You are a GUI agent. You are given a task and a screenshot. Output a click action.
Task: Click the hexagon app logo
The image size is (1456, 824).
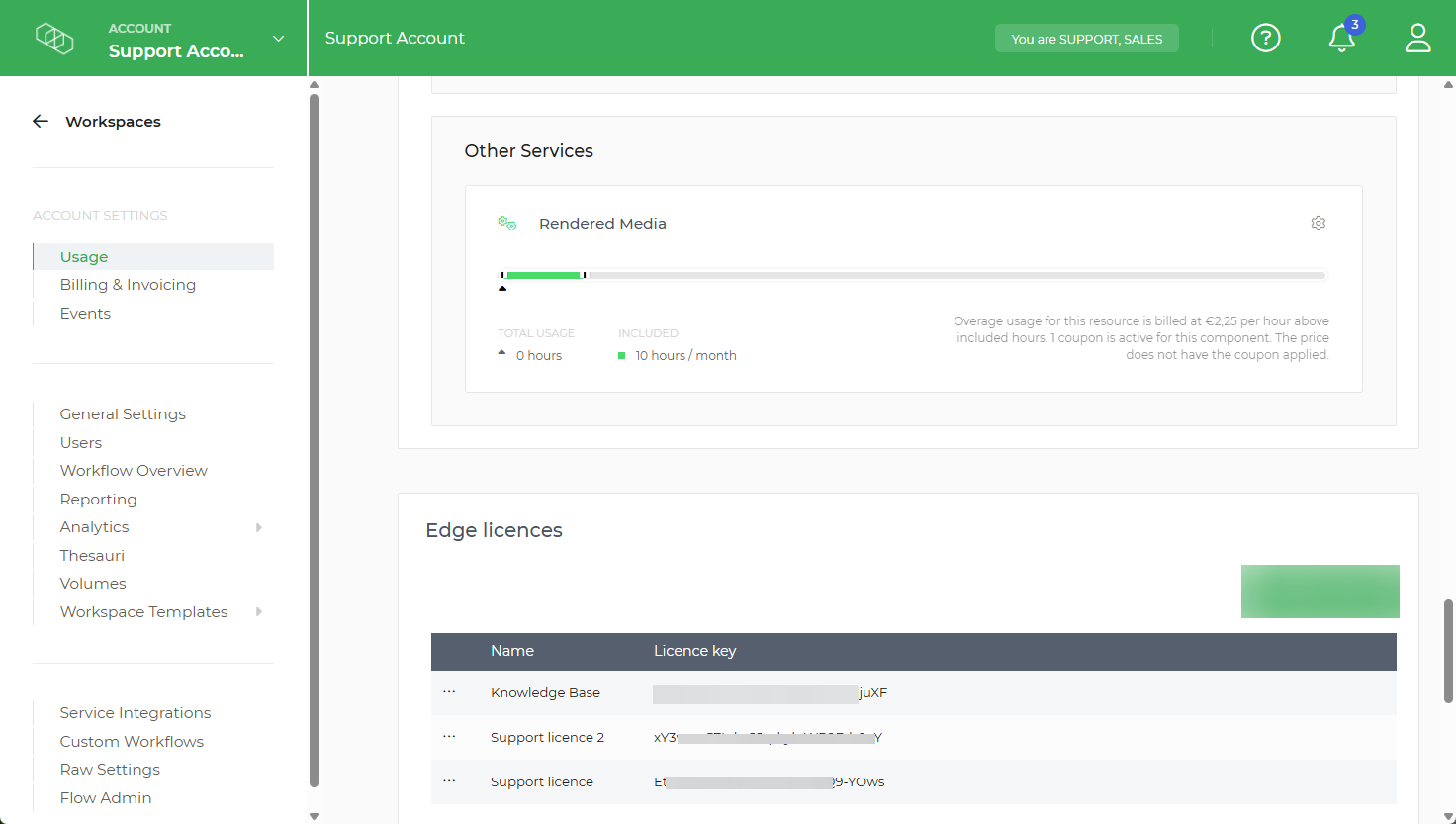(x=54, y=38)
